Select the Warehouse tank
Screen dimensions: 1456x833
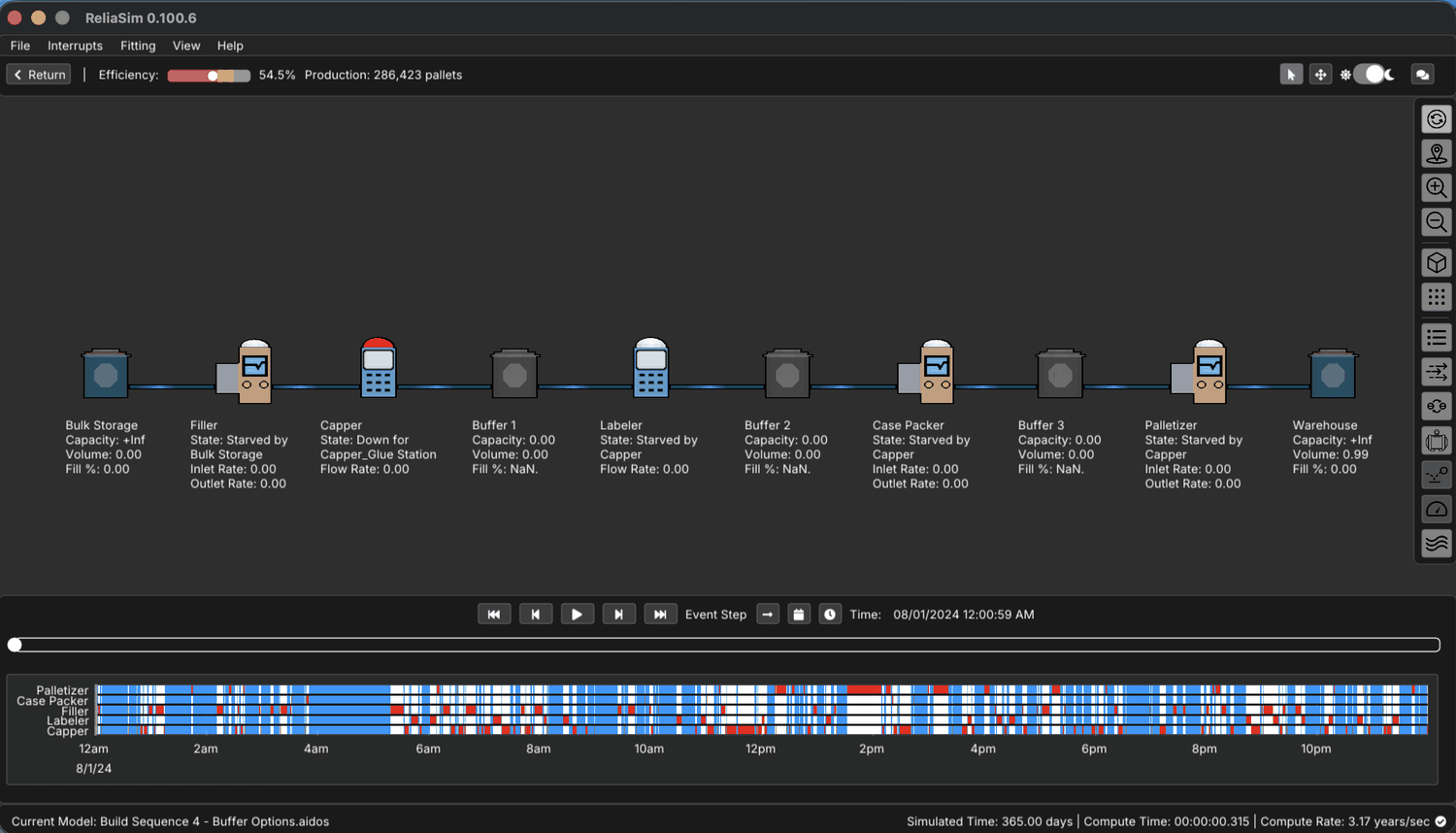pos(1333,374)
